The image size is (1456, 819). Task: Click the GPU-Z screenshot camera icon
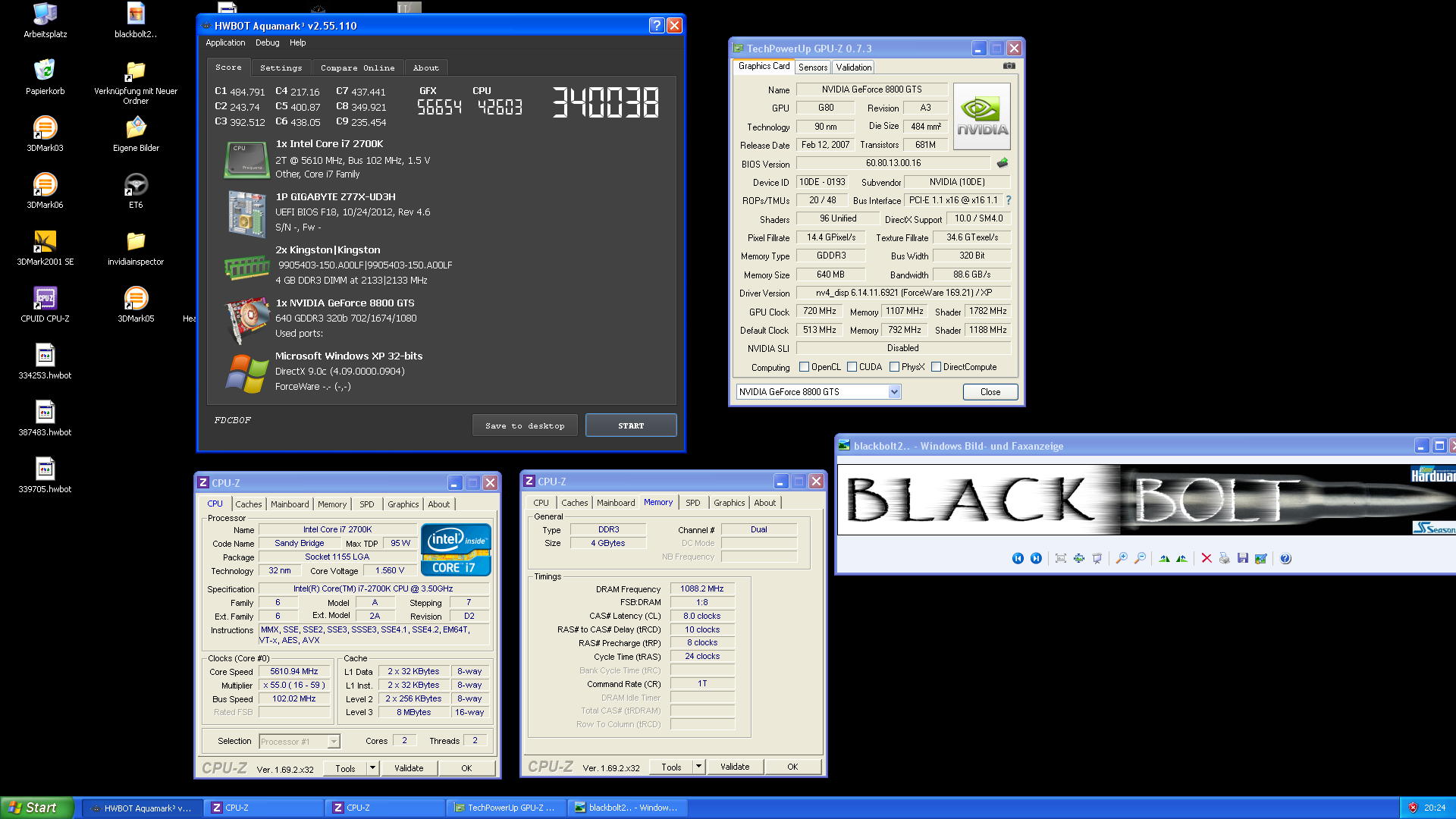(1009, 66)
